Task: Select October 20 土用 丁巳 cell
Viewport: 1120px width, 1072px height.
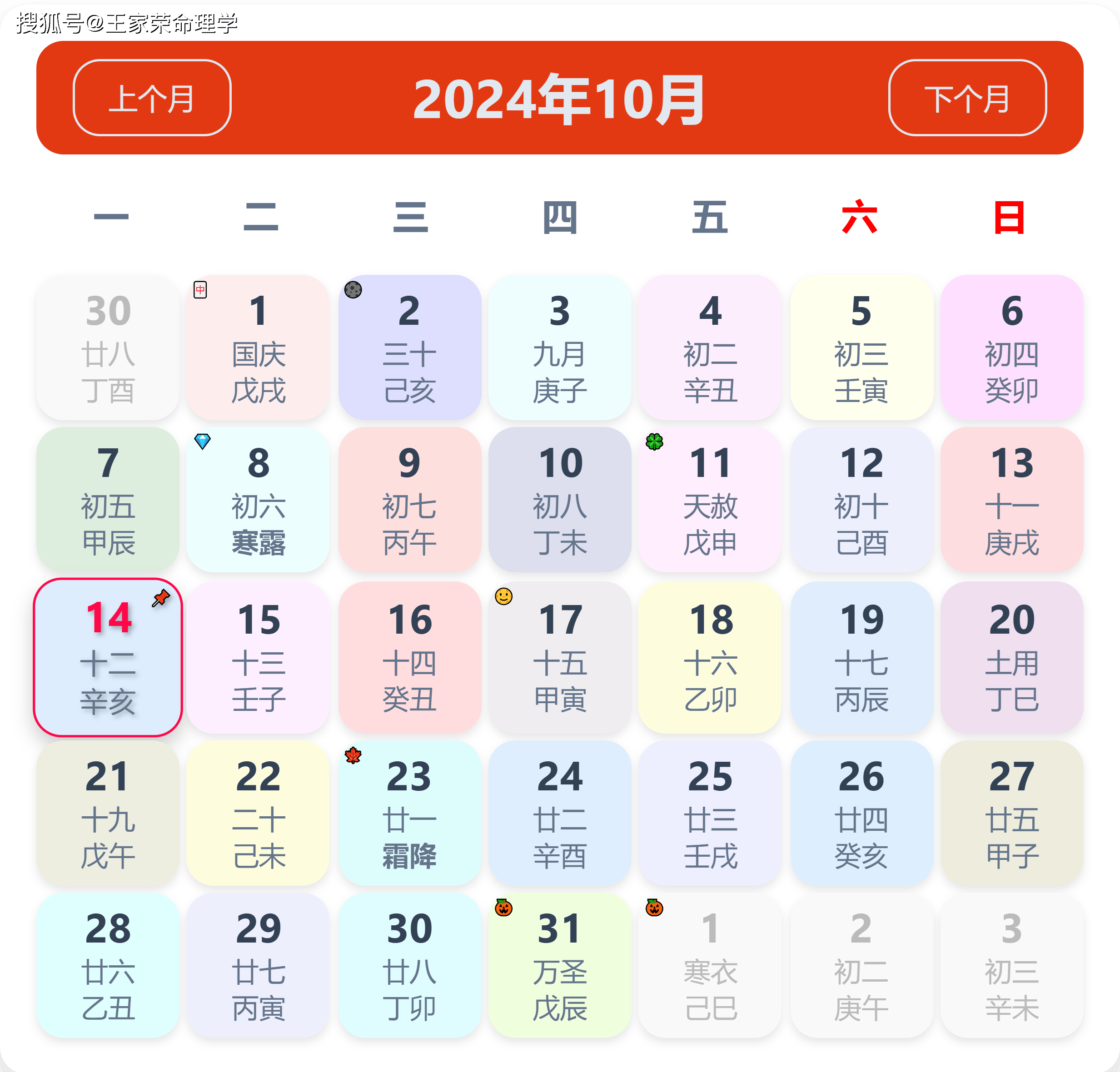Action: 1012,657
